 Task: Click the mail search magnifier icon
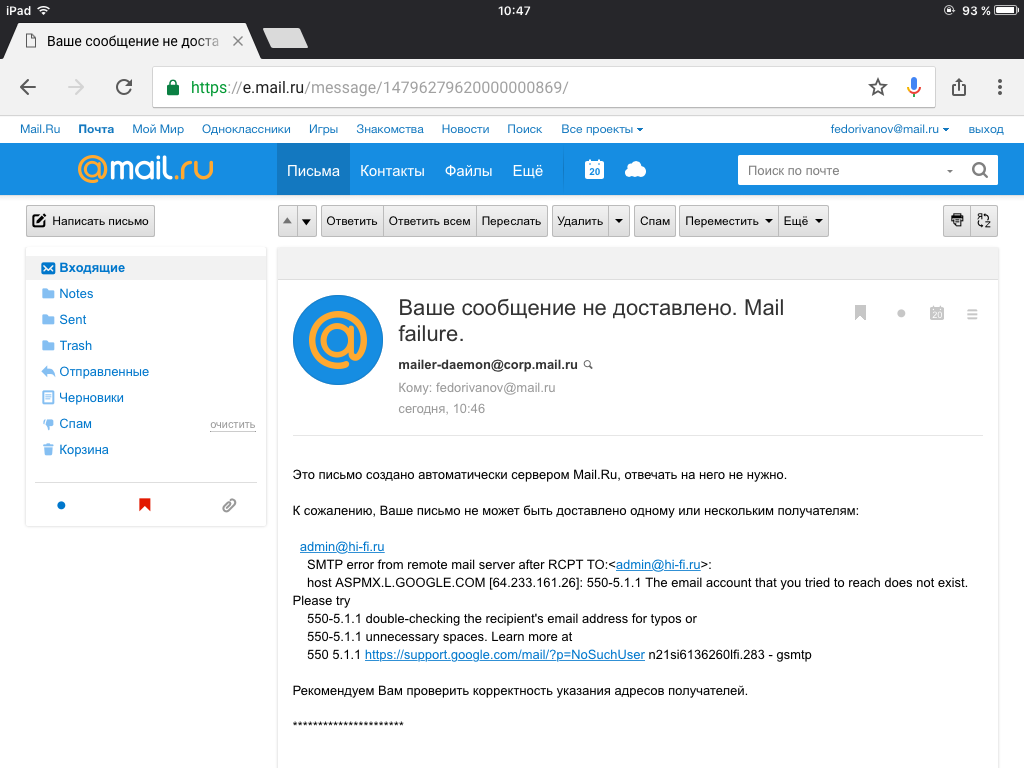pyautogui.click(x=980, y=170)
